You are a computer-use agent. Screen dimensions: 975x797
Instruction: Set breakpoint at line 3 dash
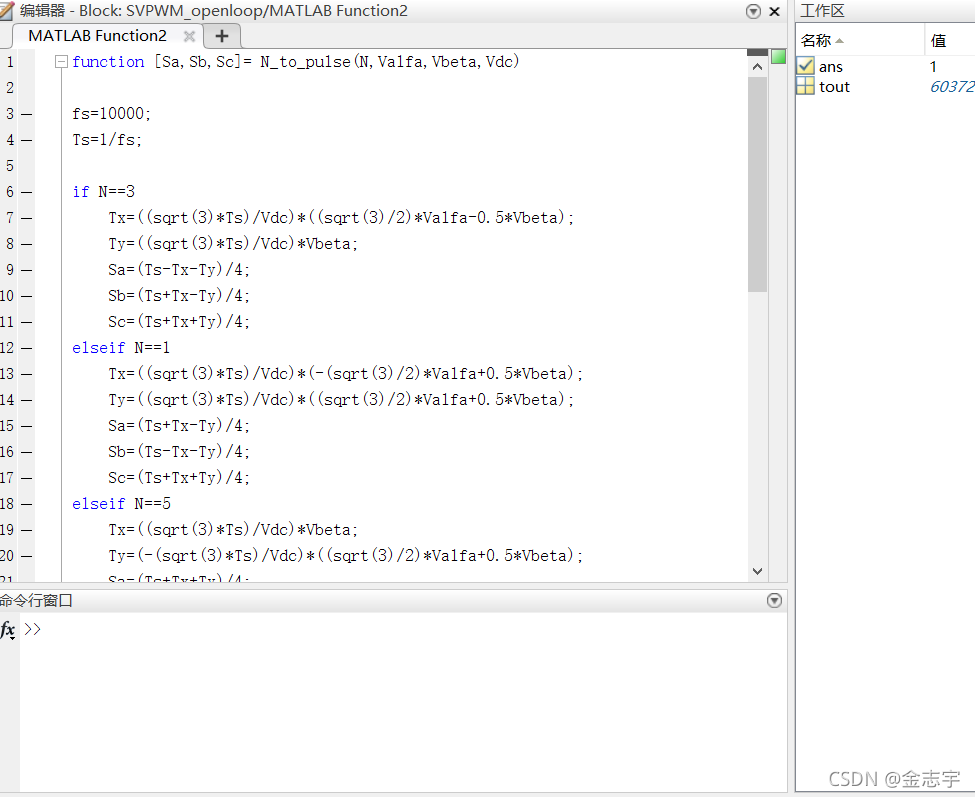click(x=26, y=114)
